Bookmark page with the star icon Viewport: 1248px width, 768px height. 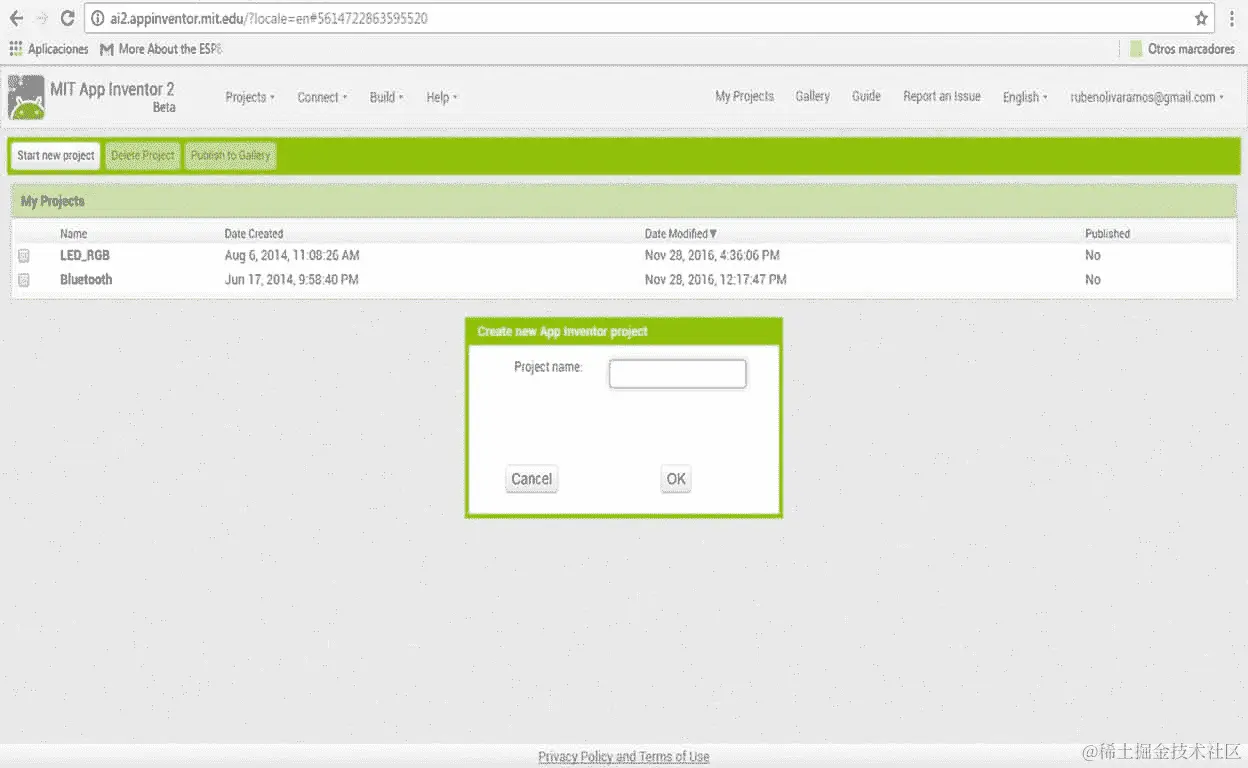click(1201, 18)
